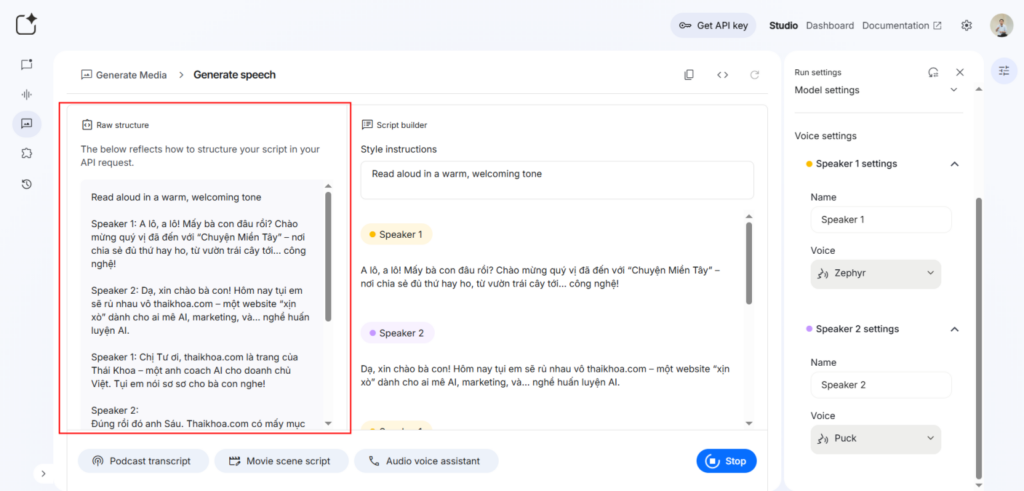Click the Run settings panel scrollbar
The height and width of the screenshot is (491, 1024).
[x=978, y=338]
